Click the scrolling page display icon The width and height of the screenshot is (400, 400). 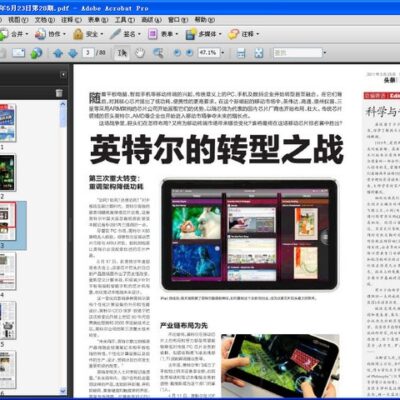pos(241,53)
